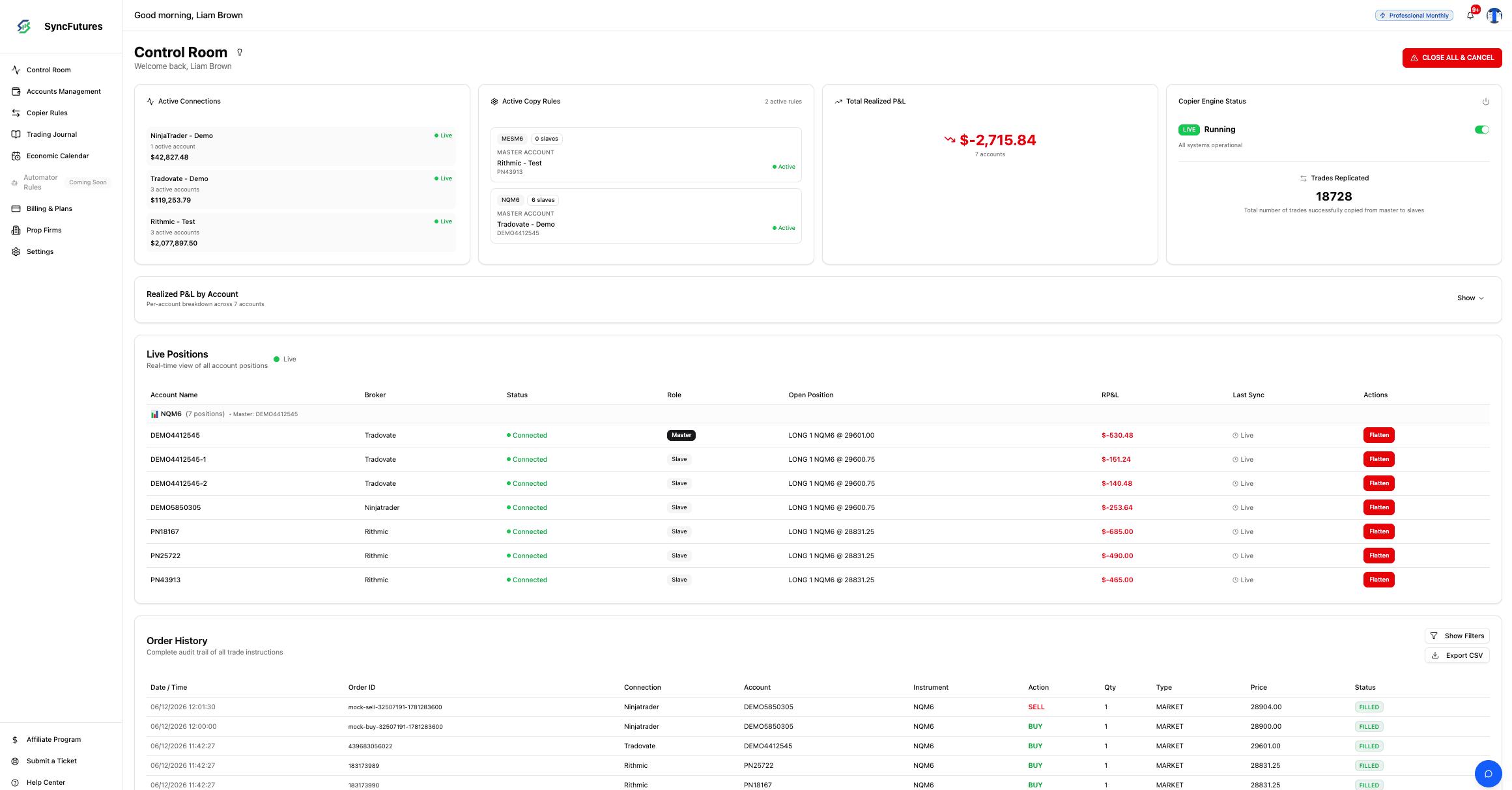Image resolution: width=1512 pixels, height=790 pixels.
Task: Expand Realized P&L by Account with Show
Action: point(1470,298)
